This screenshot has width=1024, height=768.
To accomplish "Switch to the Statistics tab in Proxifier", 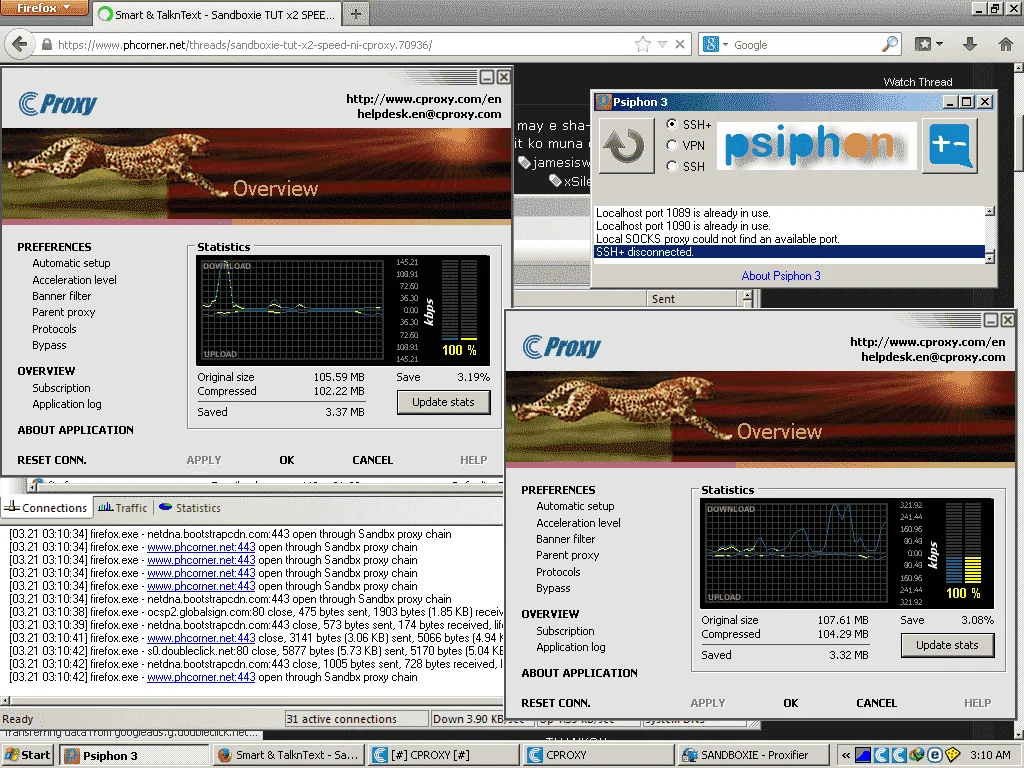I will click(189, 507).
